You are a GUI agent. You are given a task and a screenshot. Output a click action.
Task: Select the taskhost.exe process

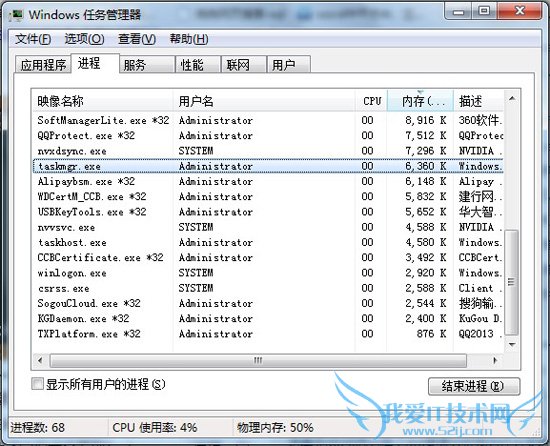pos(269,242)
